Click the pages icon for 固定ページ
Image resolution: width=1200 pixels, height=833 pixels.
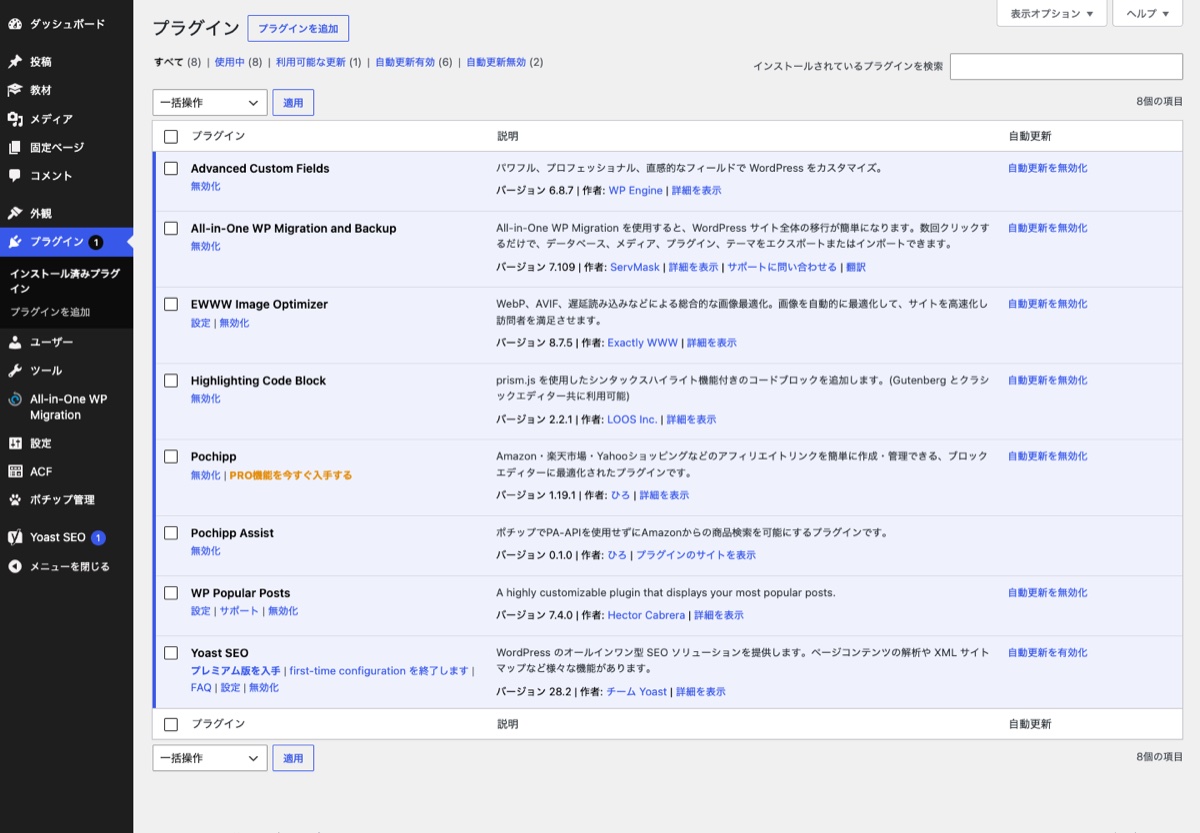pos(15,147)
